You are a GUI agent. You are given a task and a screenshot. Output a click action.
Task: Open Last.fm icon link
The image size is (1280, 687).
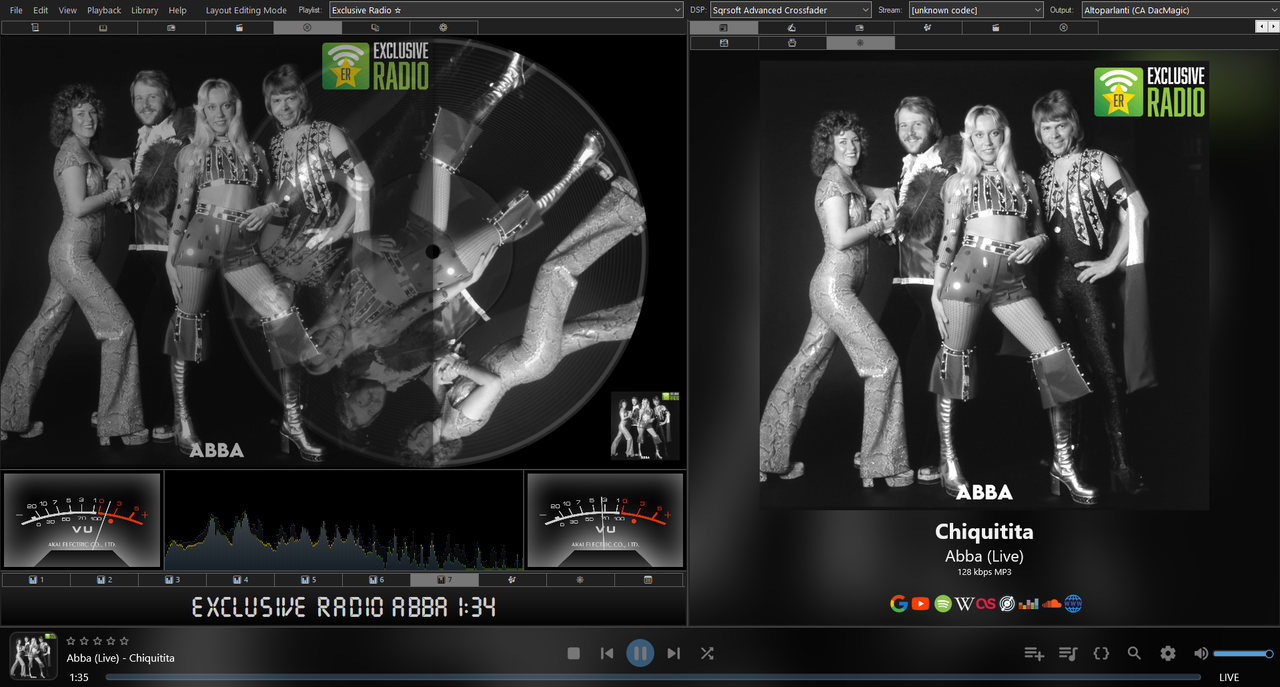[985, 603]
